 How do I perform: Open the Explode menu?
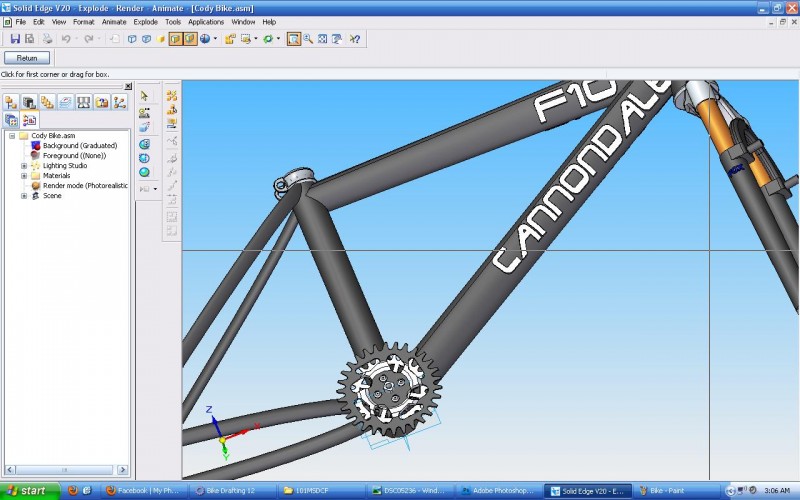[x=145, y=22]
